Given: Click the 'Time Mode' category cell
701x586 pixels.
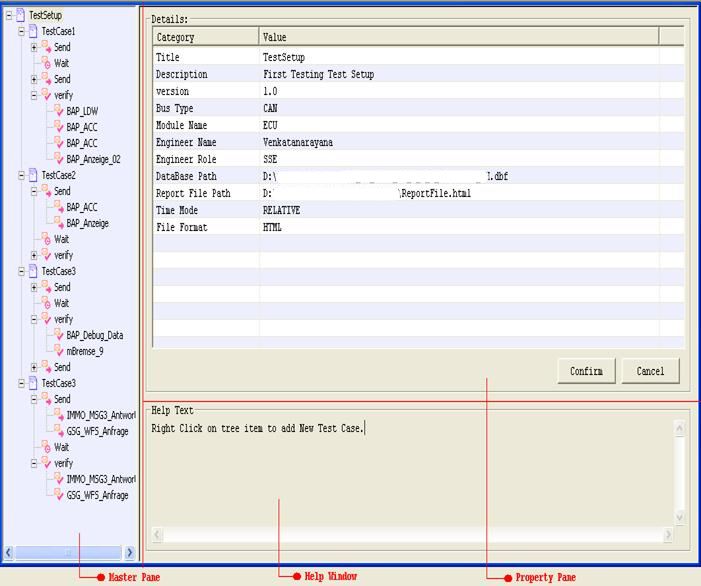Looking at the screenshot, I should [x=206, y=210].
